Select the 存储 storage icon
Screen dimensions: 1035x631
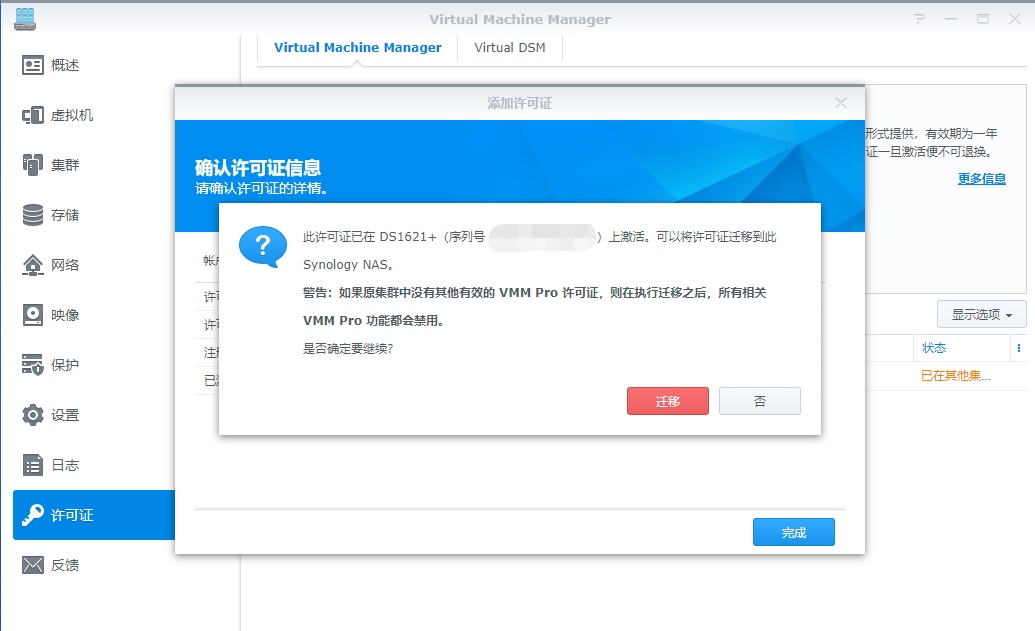coord(32,215)
